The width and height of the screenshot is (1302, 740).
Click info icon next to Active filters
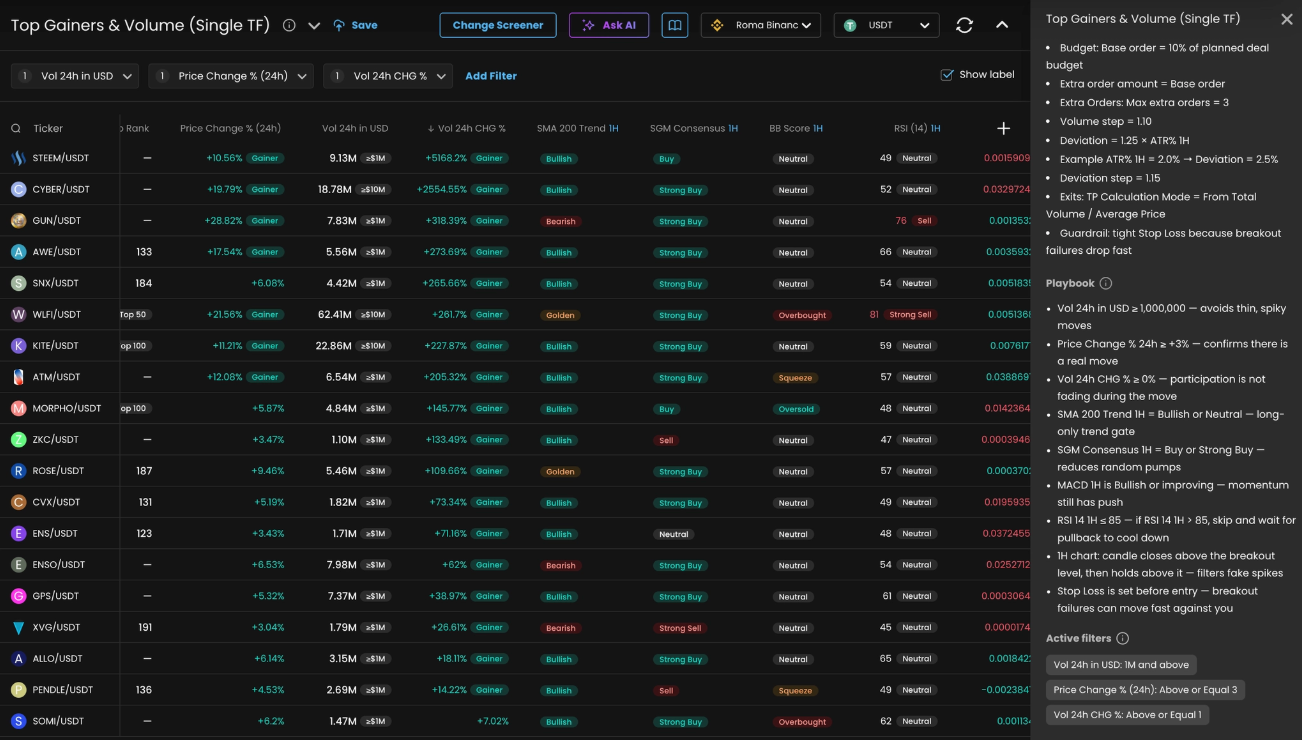point(1122,638)
